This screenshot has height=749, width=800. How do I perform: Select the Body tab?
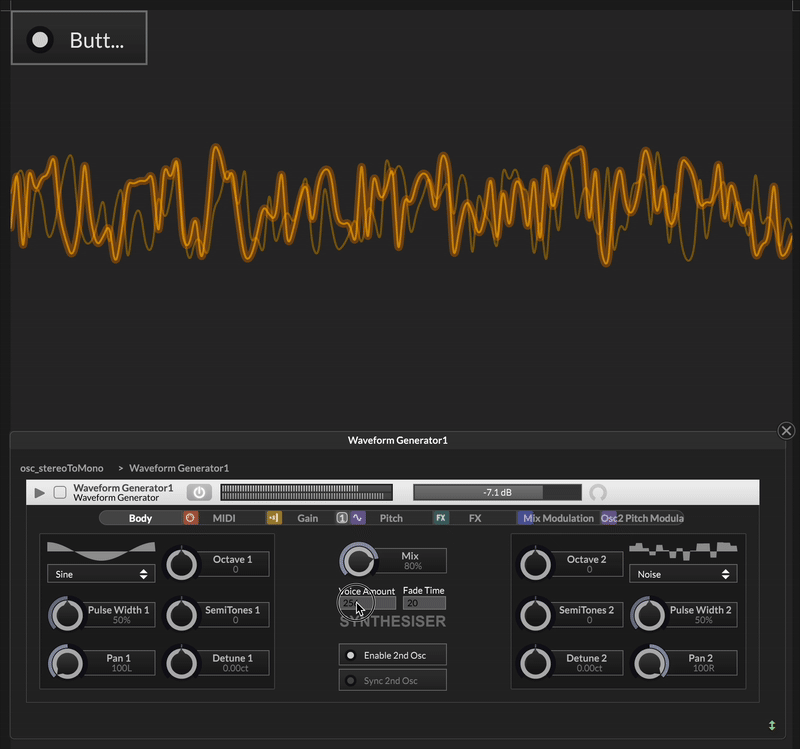(x=141, y=518)
